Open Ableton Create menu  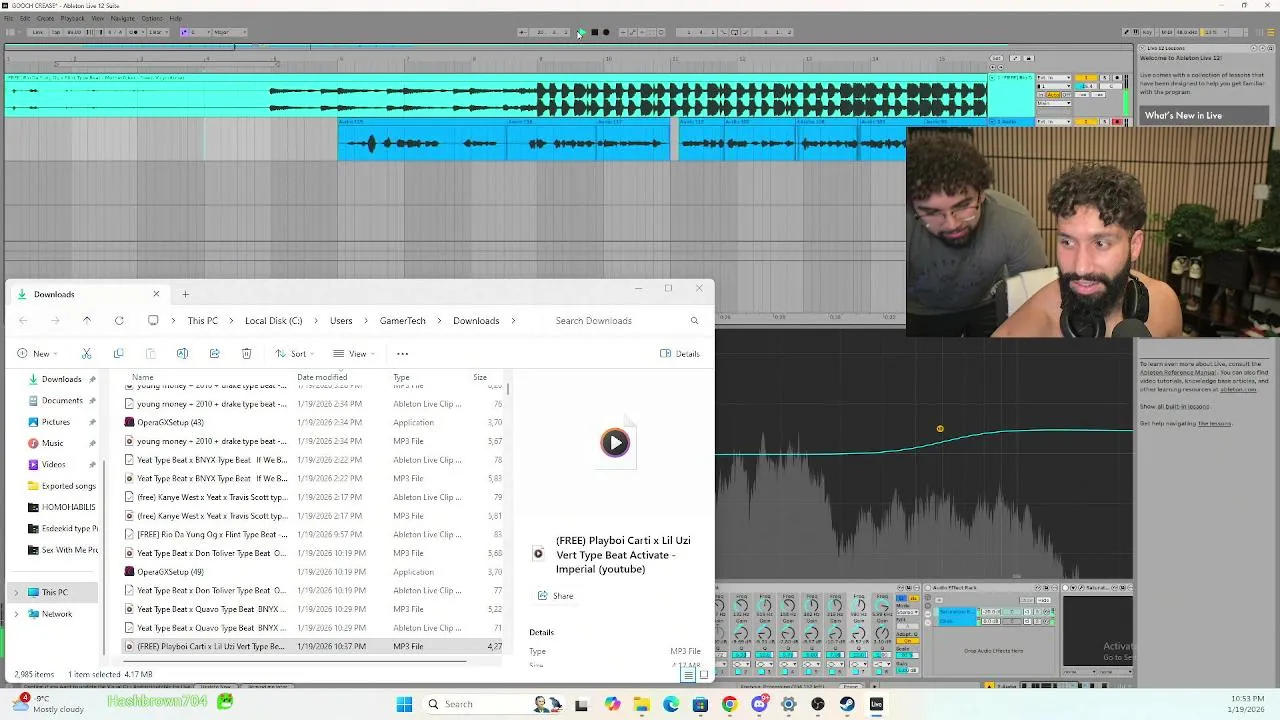click(x=45, y=18)
